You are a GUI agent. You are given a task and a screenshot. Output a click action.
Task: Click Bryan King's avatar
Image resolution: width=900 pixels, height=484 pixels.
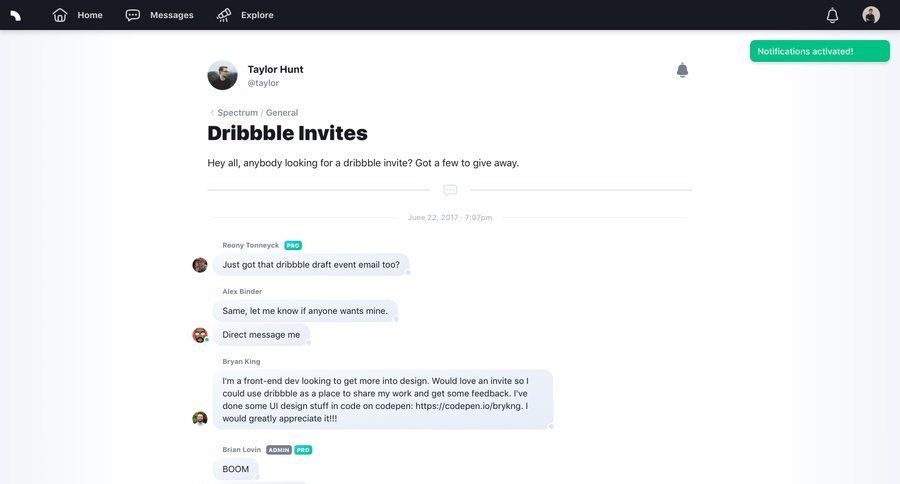200,418
